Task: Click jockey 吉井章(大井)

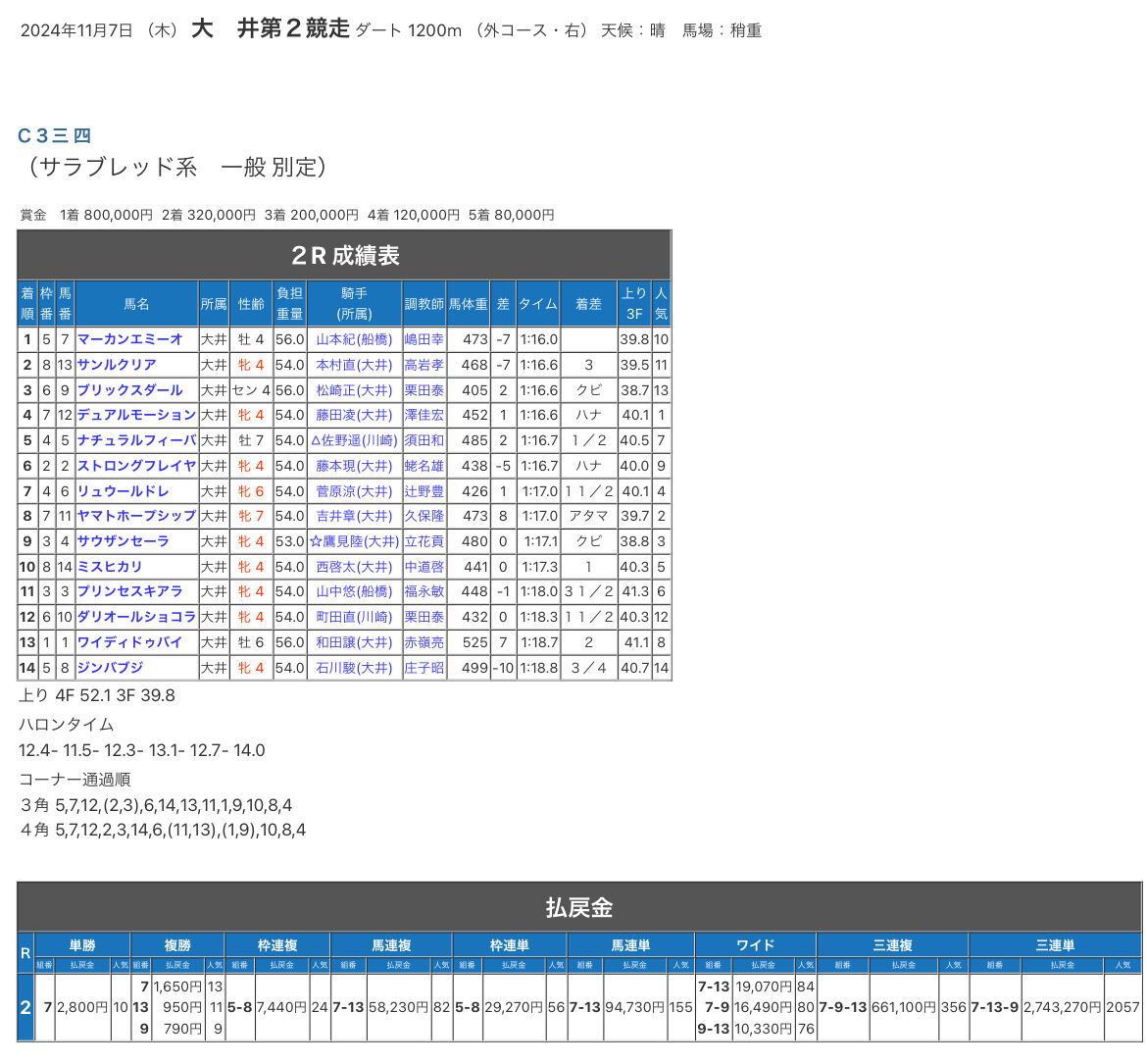Action: coord(354,516)
